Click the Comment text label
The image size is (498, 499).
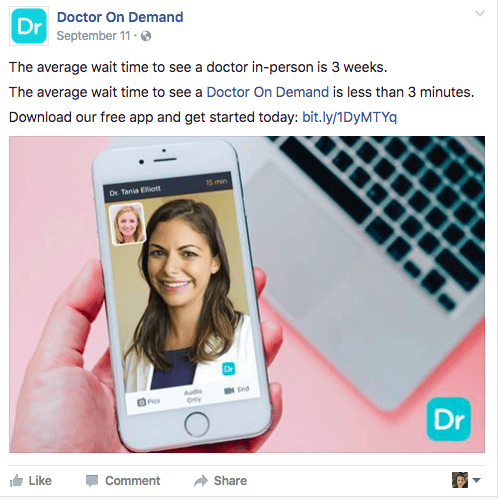click(133, 481)
